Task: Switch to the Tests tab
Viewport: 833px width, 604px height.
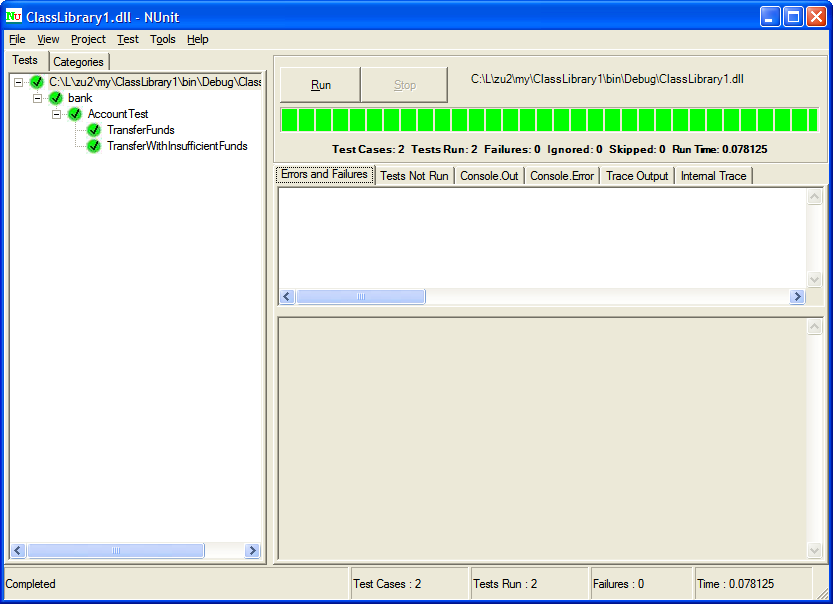Action: pyautogui.click(x=26, y=60)
